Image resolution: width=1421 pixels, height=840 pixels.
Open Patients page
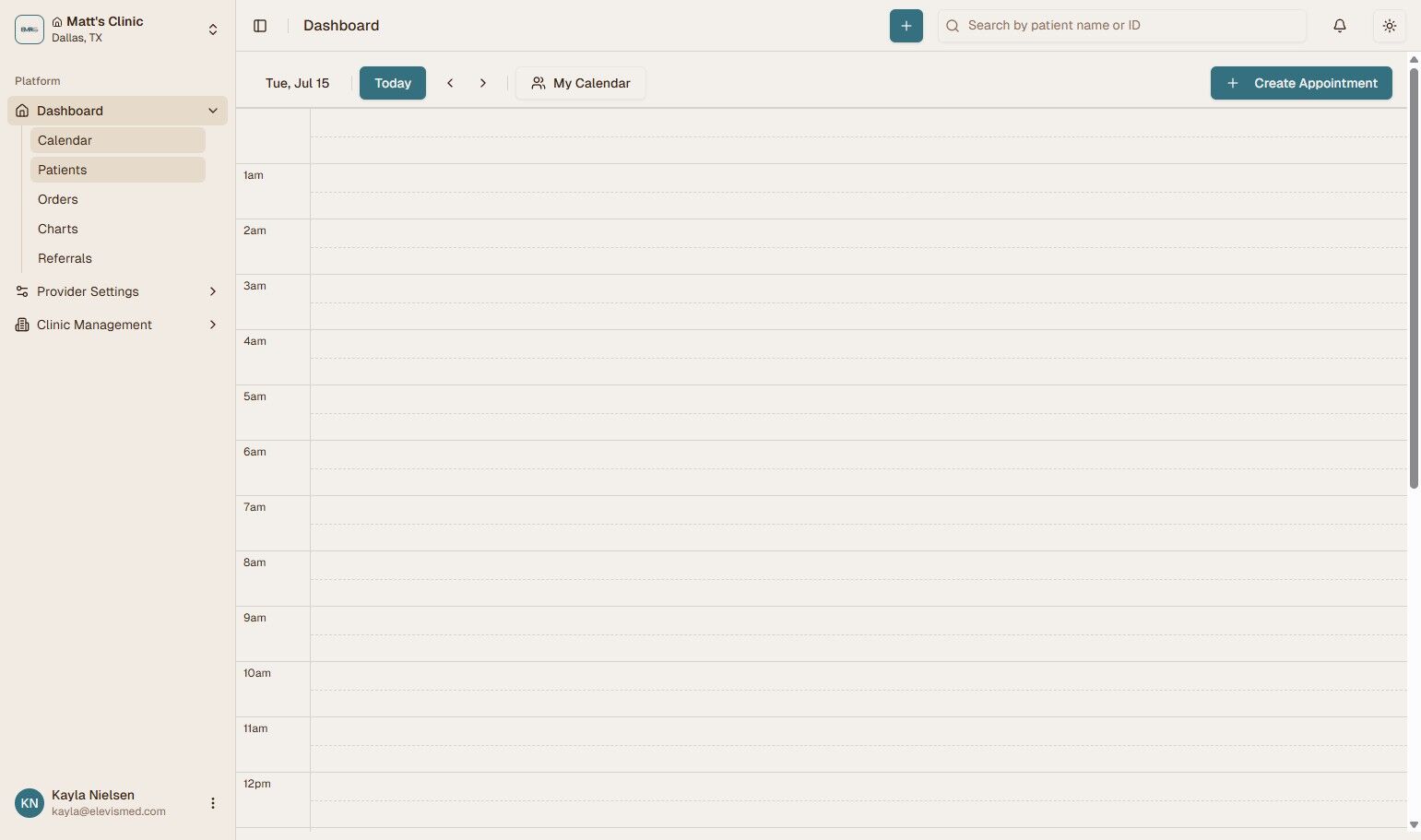pos(117,170)
